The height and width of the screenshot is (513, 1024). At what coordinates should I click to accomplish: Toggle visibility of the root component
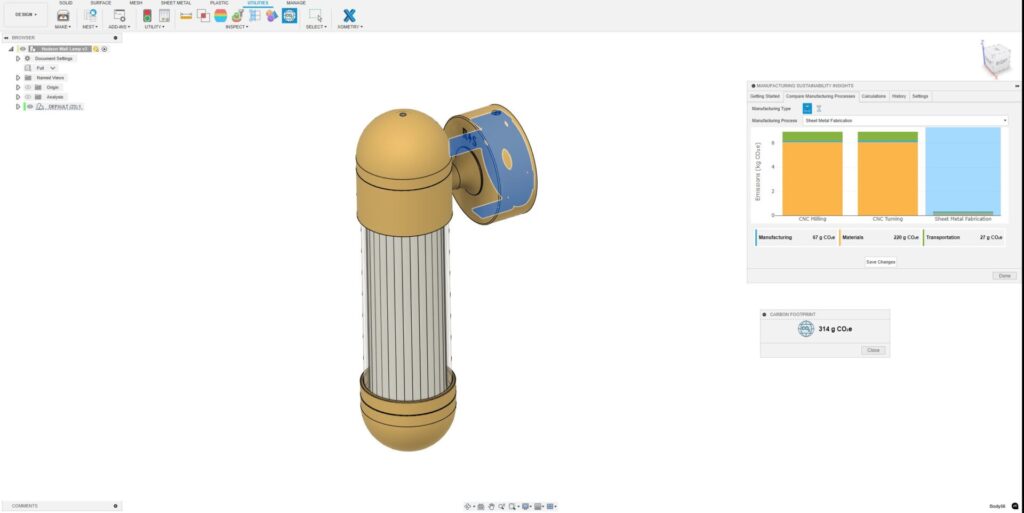pos(22,49)
